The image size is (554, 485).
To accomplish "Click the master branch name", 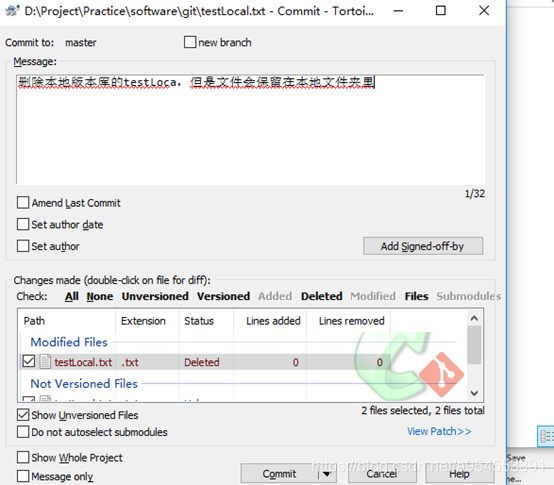I will (81, 43).
